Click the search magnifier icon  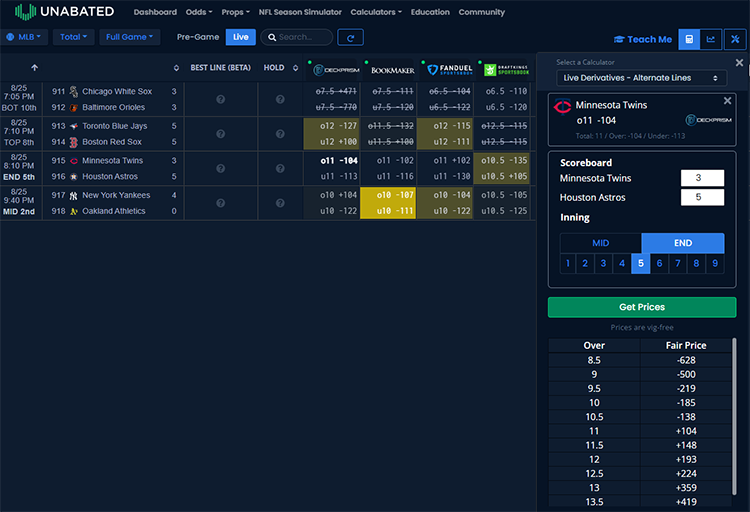pos(272,37)
